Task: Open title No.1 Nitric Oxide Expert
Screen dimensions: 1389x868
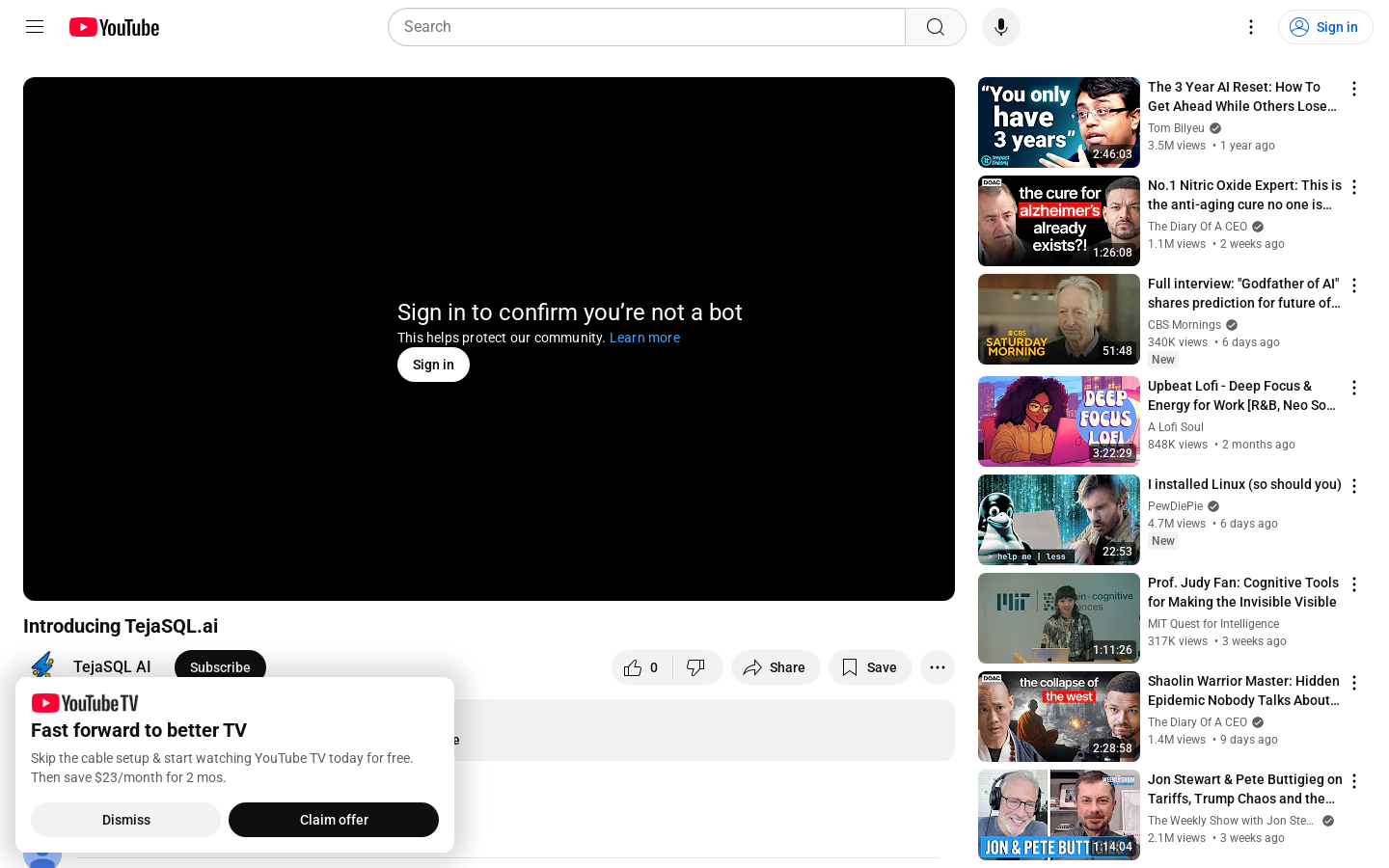Action: point(1244,195)
